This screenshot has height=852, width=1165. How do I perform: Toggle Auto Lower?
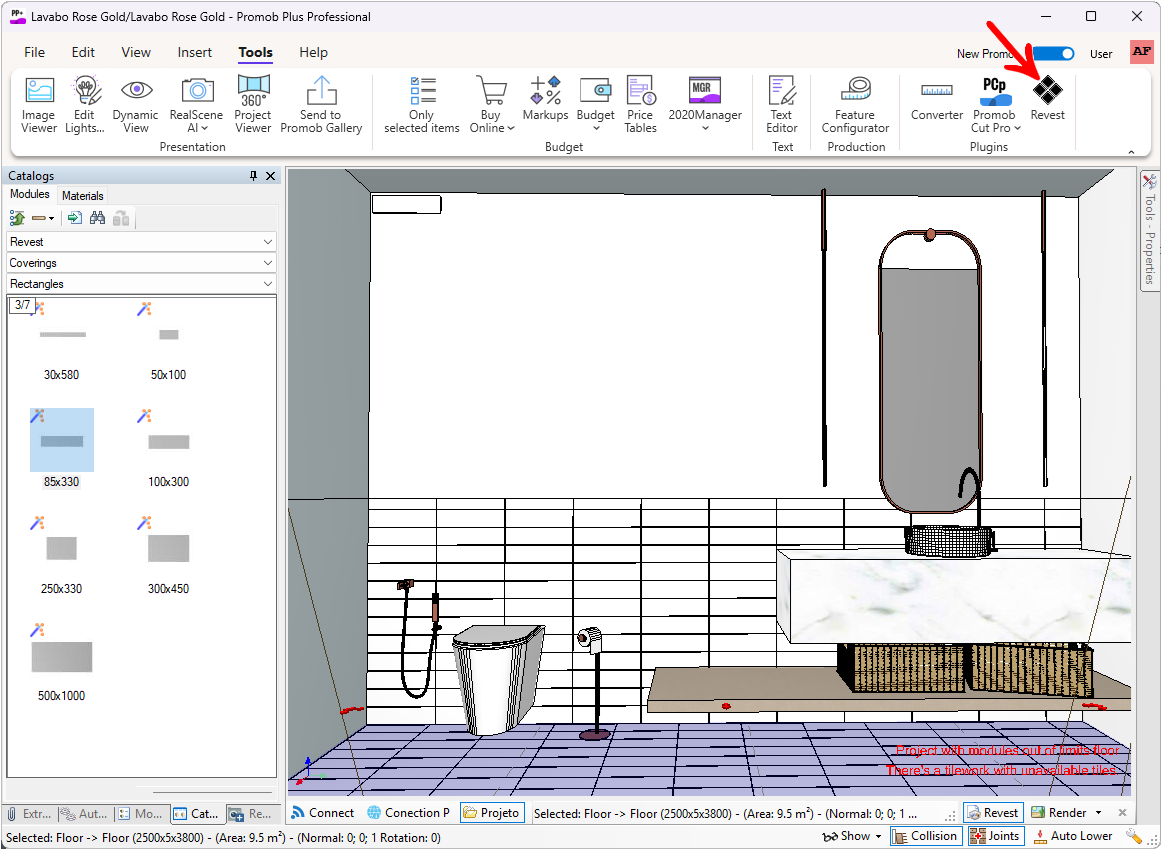(x=1074, y=837)
